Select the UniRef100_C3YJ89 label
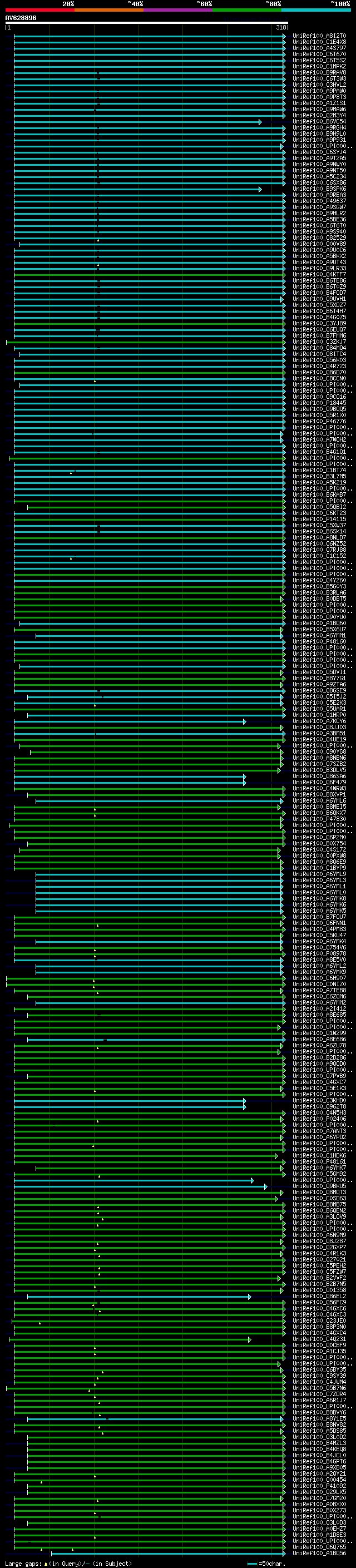Screen dimensions: 356x1568 click(319, 323)
